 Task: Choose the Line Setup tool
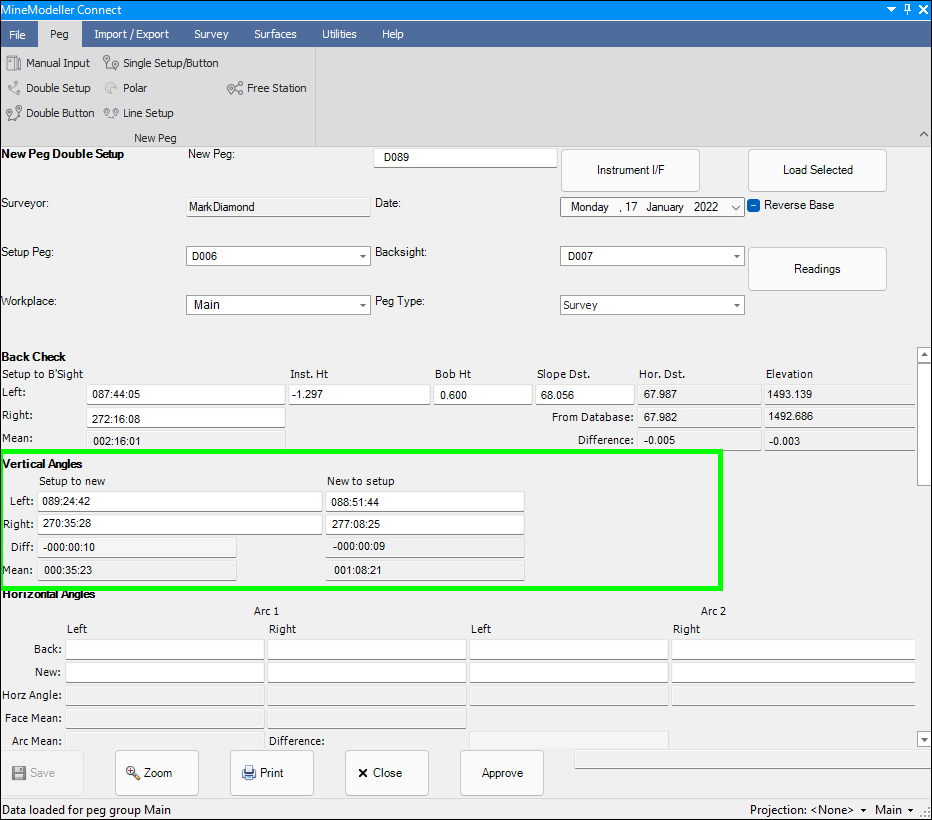138,113
